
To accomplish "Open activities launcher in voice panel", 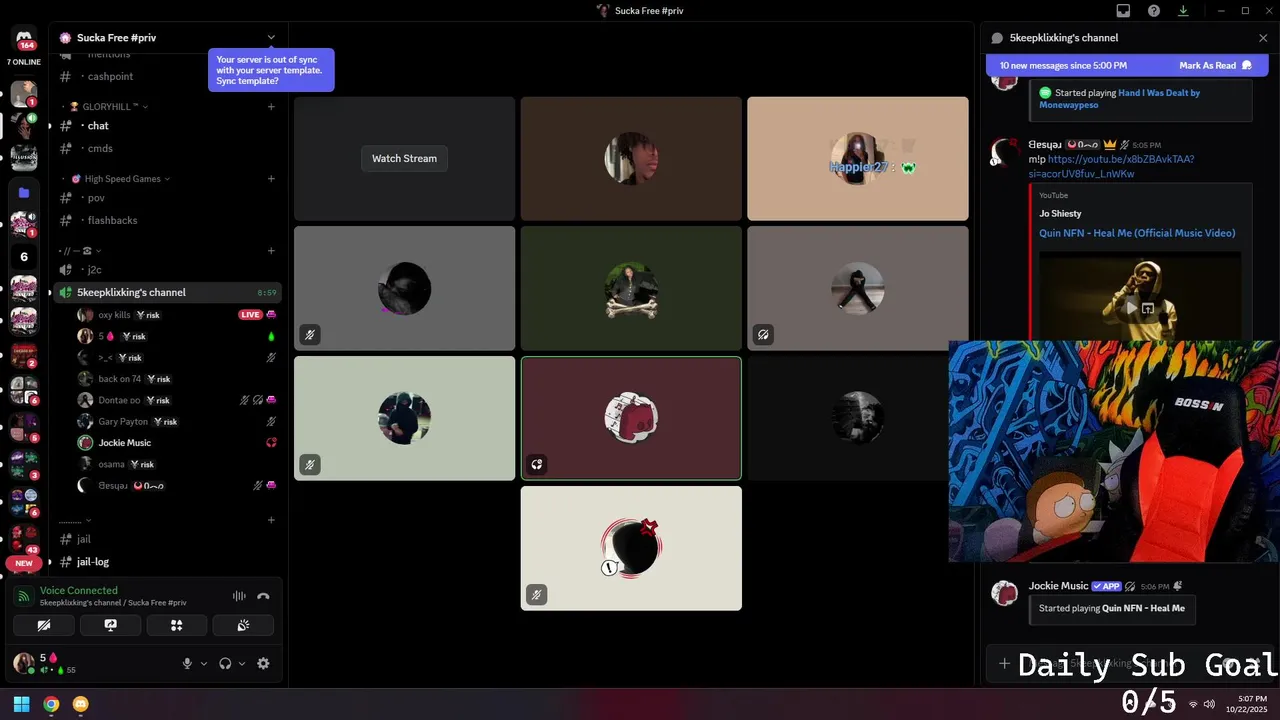I will click(177, 625).
